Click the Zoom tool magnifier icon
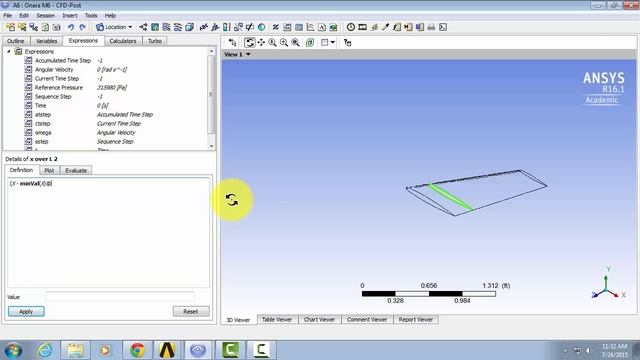Image resolution: width=640 pixels, height=360 pixels. click(272, 42)
